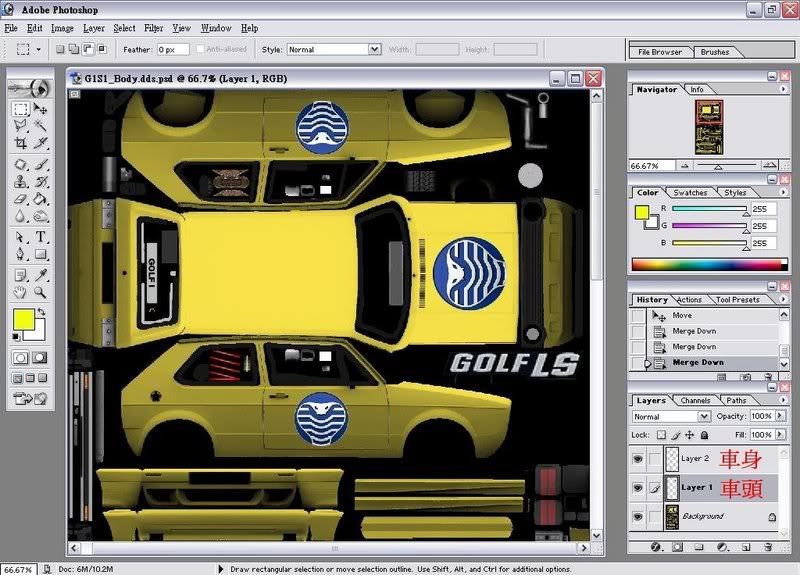
Task: Open the Image menu
Action: (x=62, y=28)
